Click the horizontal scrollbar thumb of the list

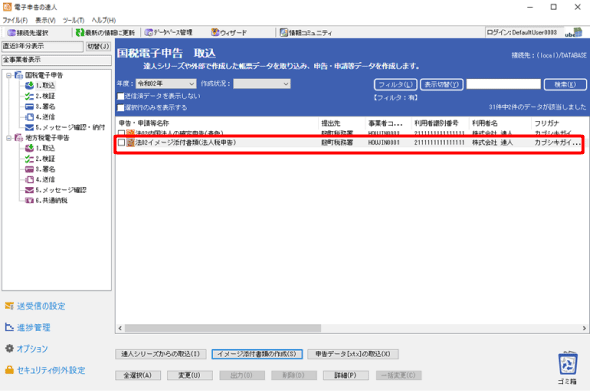pos(223,328)
